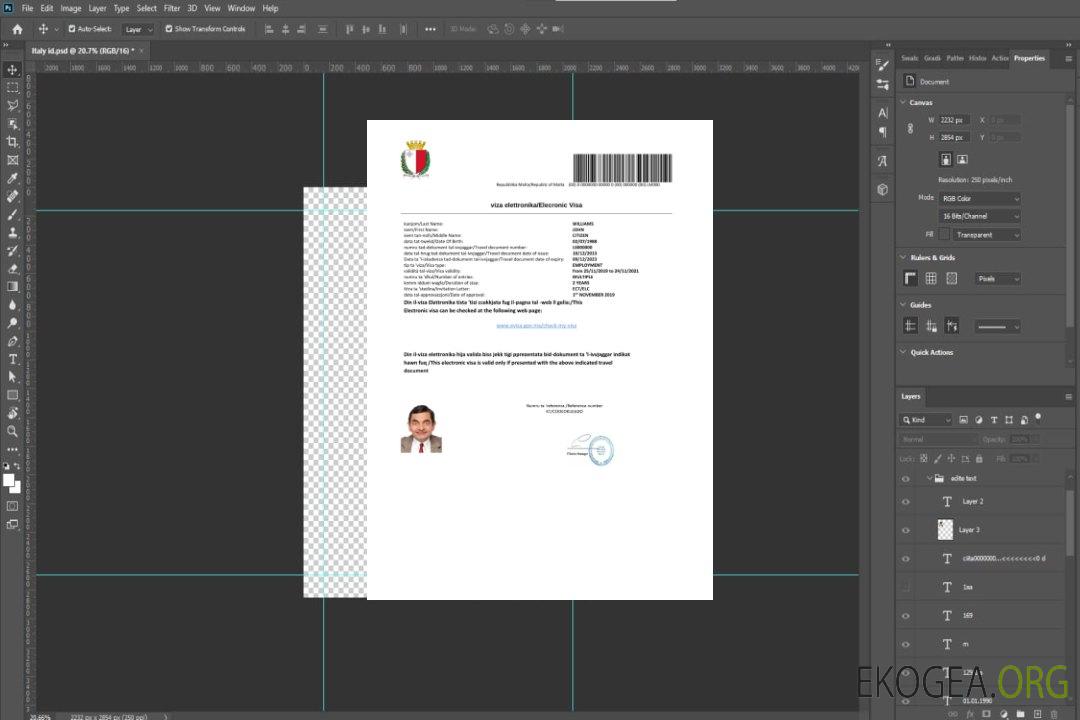Open the Image menu

(x=71, y=8)
